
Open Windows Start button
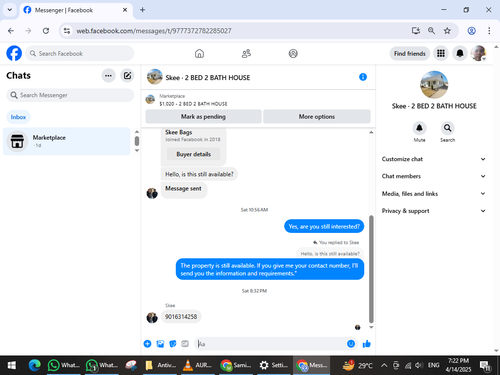coord(12,365)
